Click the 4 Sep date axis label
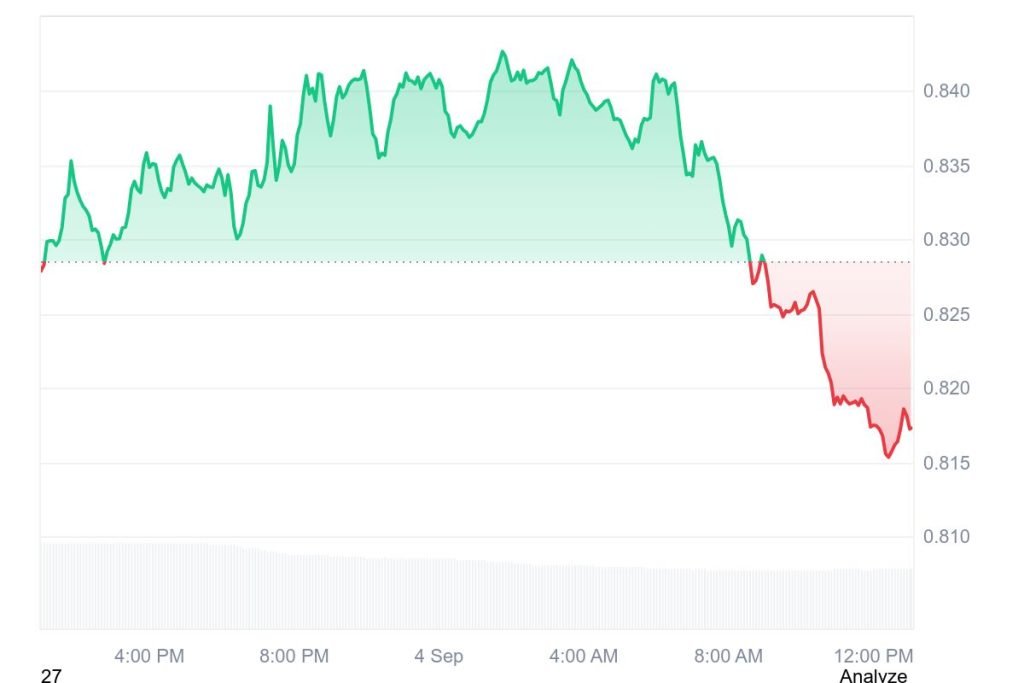This screenshot has height=683, width=1024. click(x=439, y=656)
